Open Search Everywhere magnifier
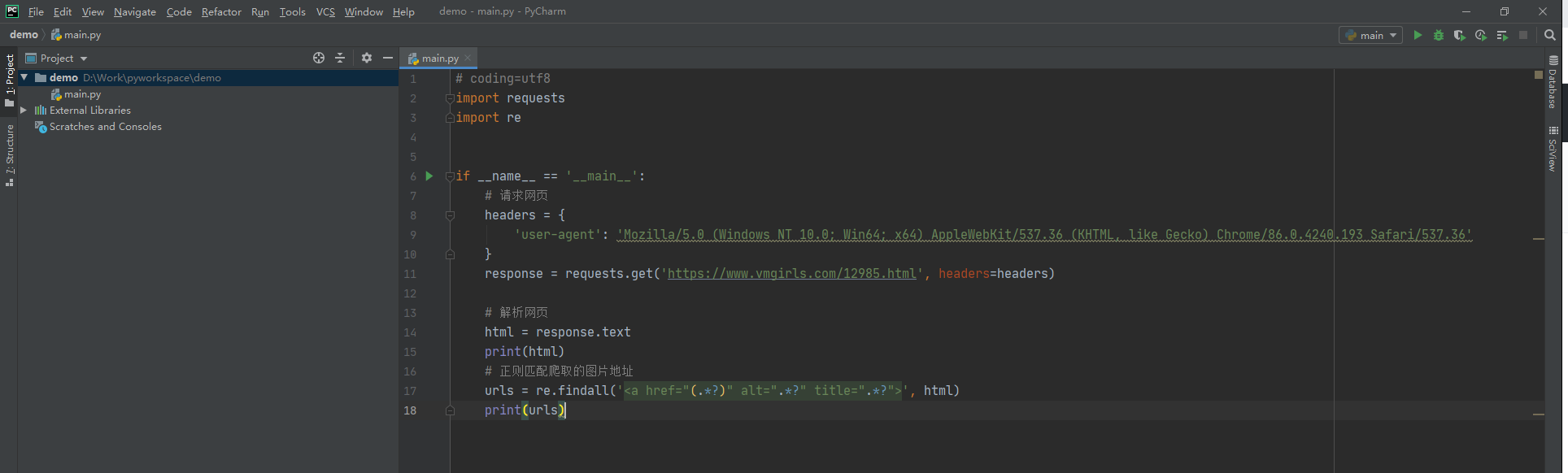The width and height of the screenshot is (1568, 473). pos(1550,35)
